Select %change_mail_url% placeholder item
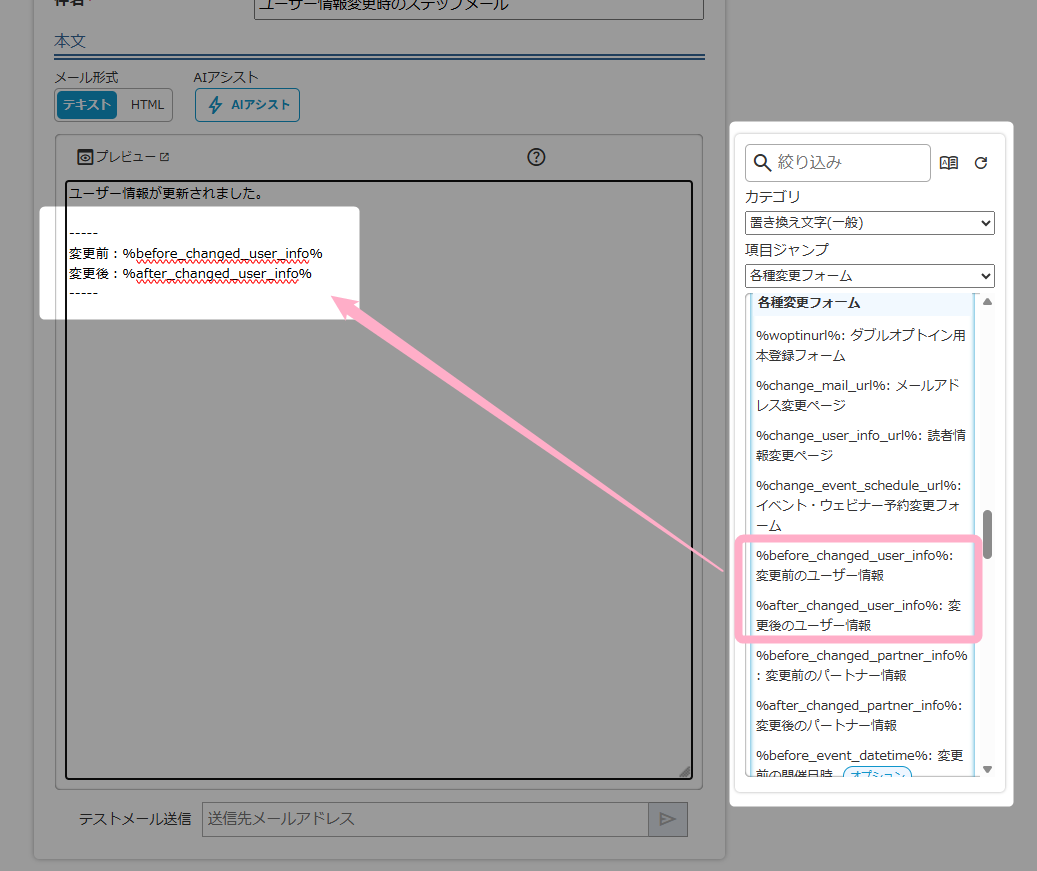The height and width of the screenshot is (871, 1037). tap(859, 395)
